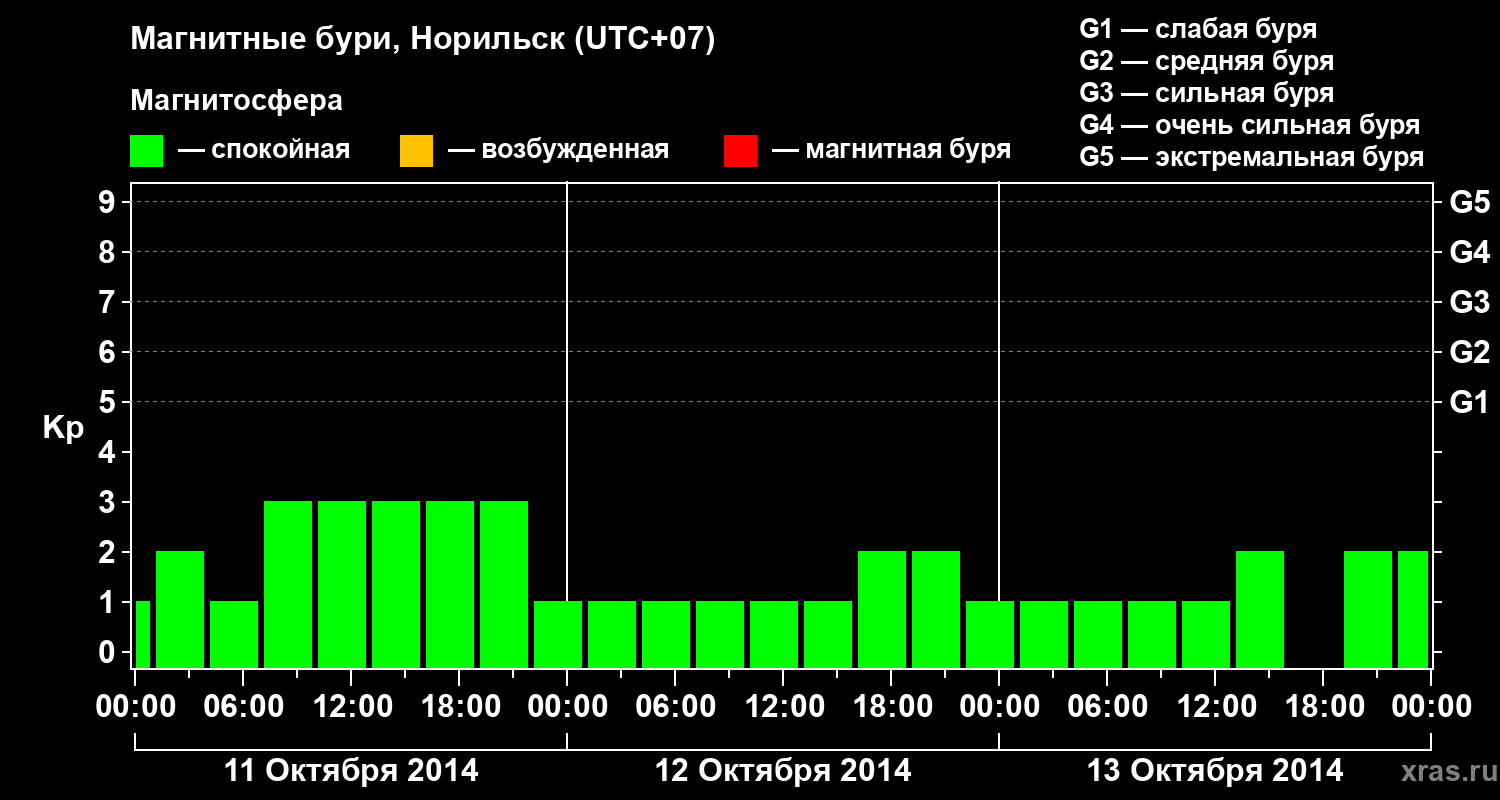Click the '13 Октября 2014' date label
The height and width of the screenshot is (800, 1500).
point(1215,771)
